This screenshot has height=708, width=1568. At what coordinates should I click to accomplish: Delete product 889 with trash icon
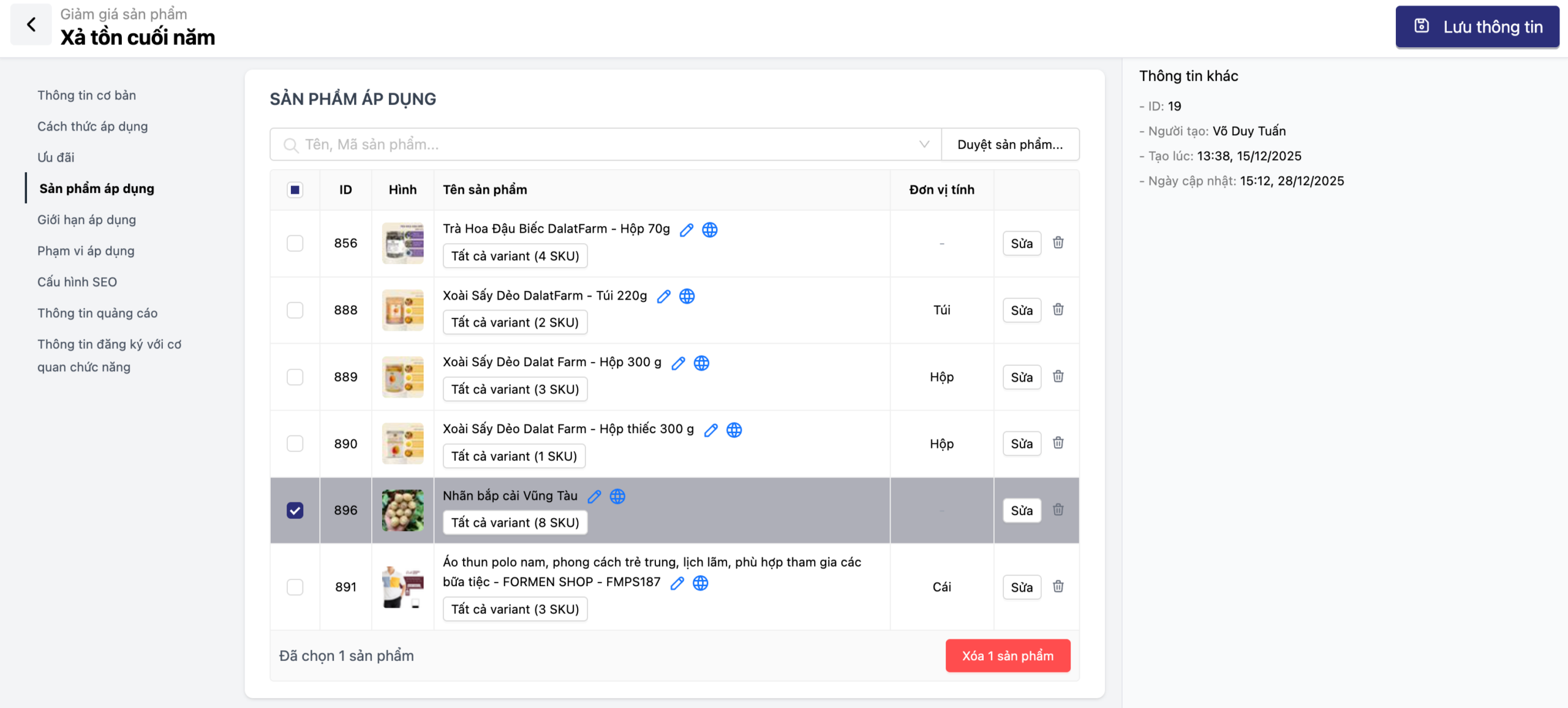1058,377
